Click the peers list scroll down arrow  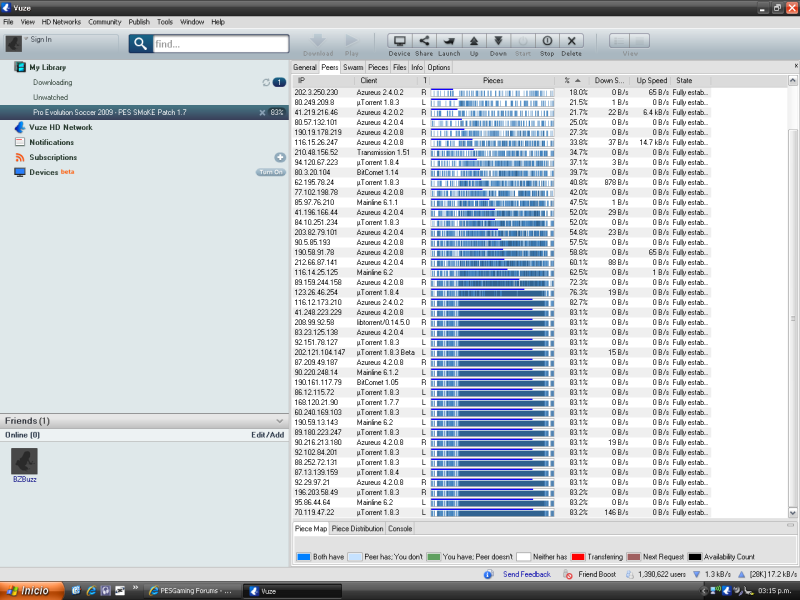(x=792, y=513)
